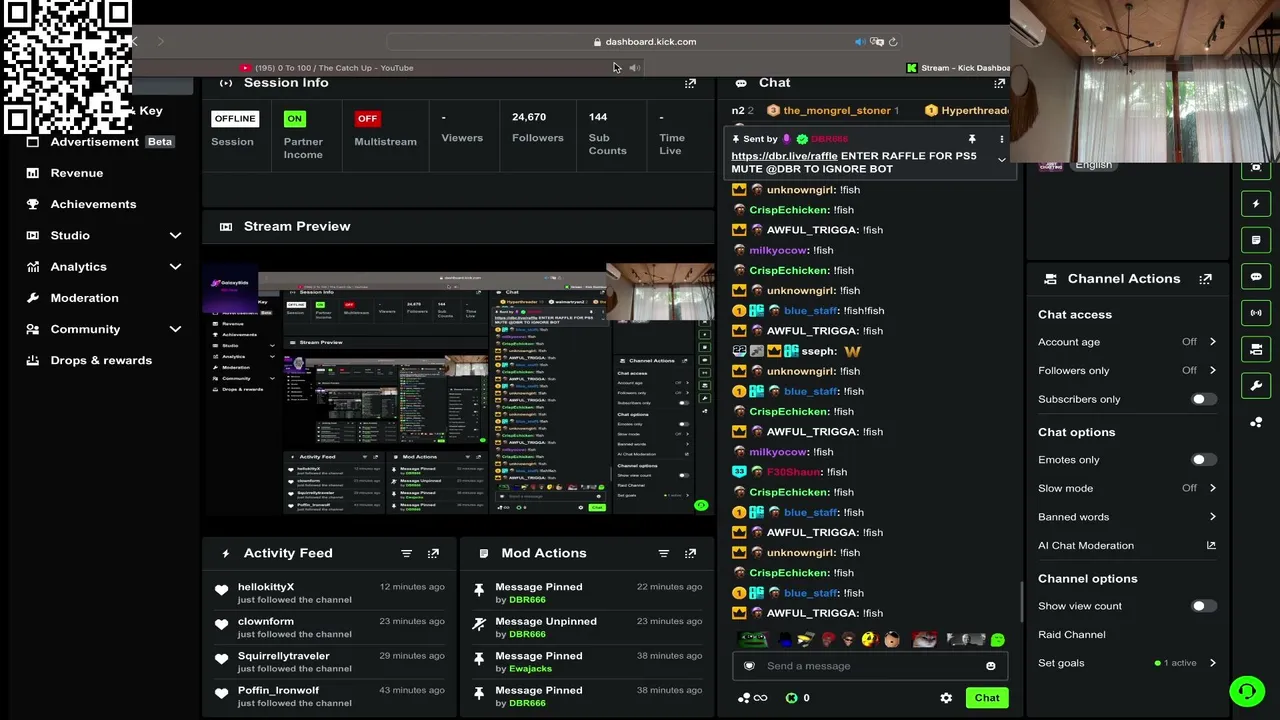Click the OFFLINE session status badge
This screenshot has width=1280, height=720.
click(x=235, y=119)
